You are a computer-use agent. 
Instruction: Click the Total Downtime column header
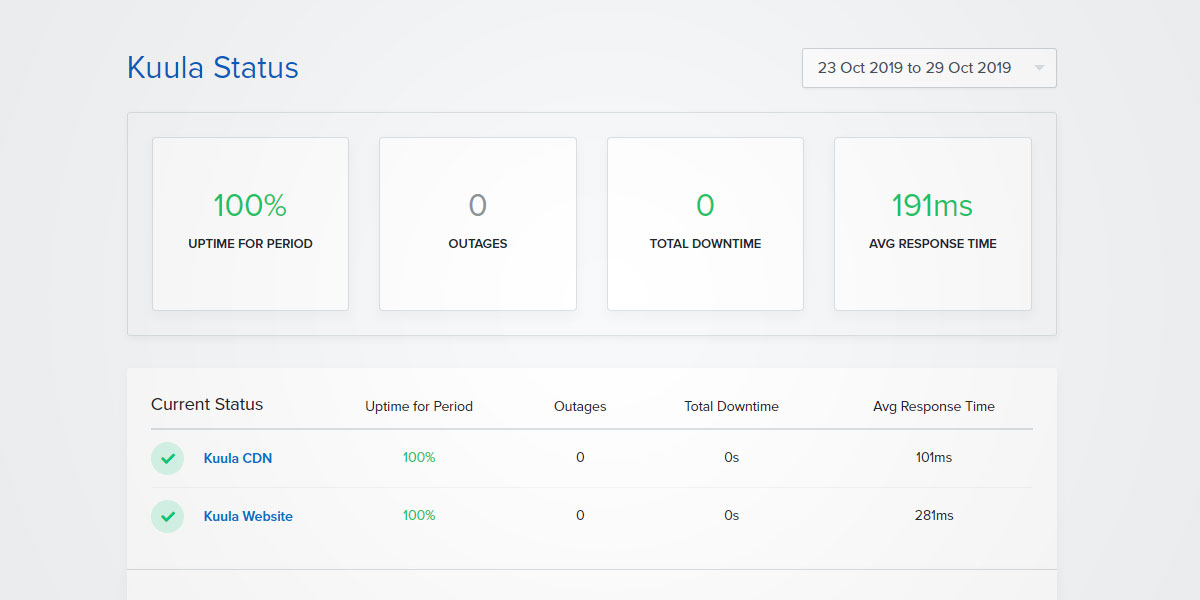coord(731,406)
